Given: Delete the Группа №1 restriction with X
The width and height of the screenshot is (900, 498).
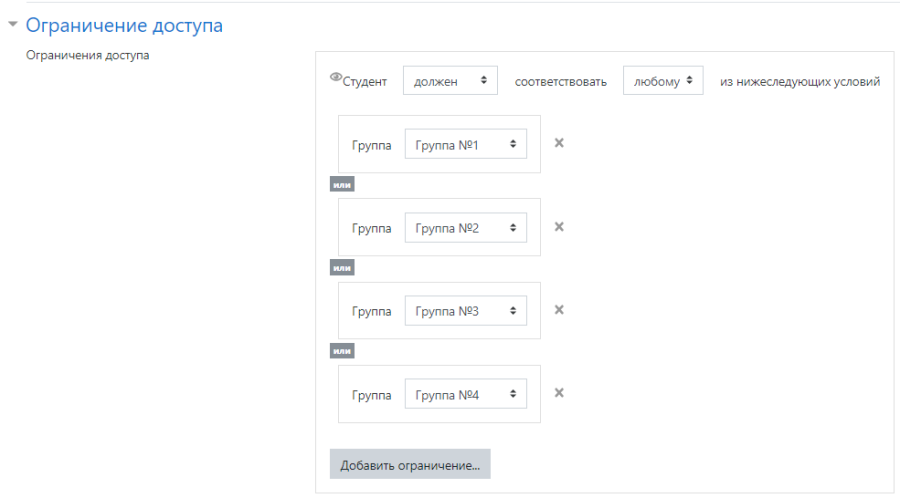Looking at the screenshot, I should point(560,143).
